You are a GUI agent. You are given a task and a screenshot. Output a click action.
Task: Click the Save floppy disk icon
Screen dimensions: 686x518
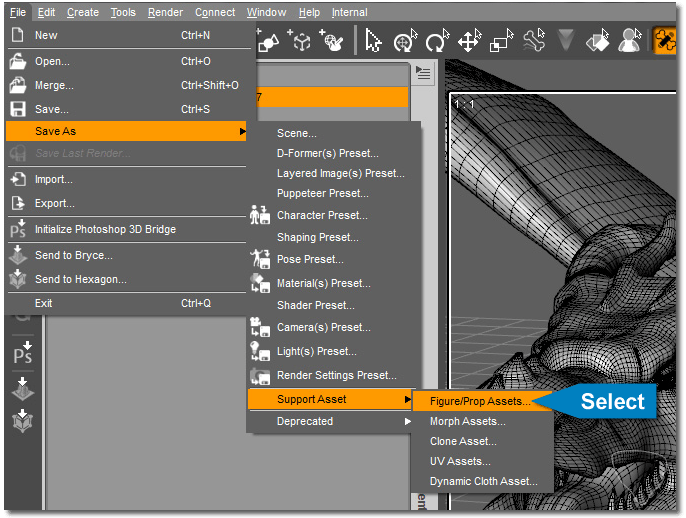click(18, 109)
